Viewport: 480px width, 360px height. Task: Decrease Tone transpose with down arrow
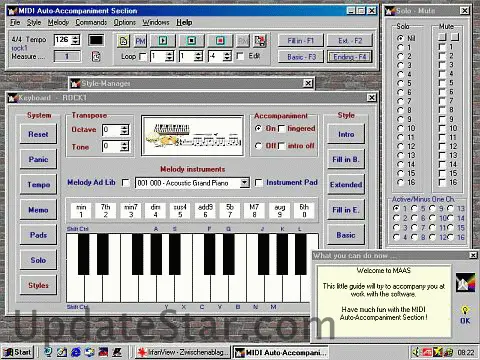[x=124, y=149]
